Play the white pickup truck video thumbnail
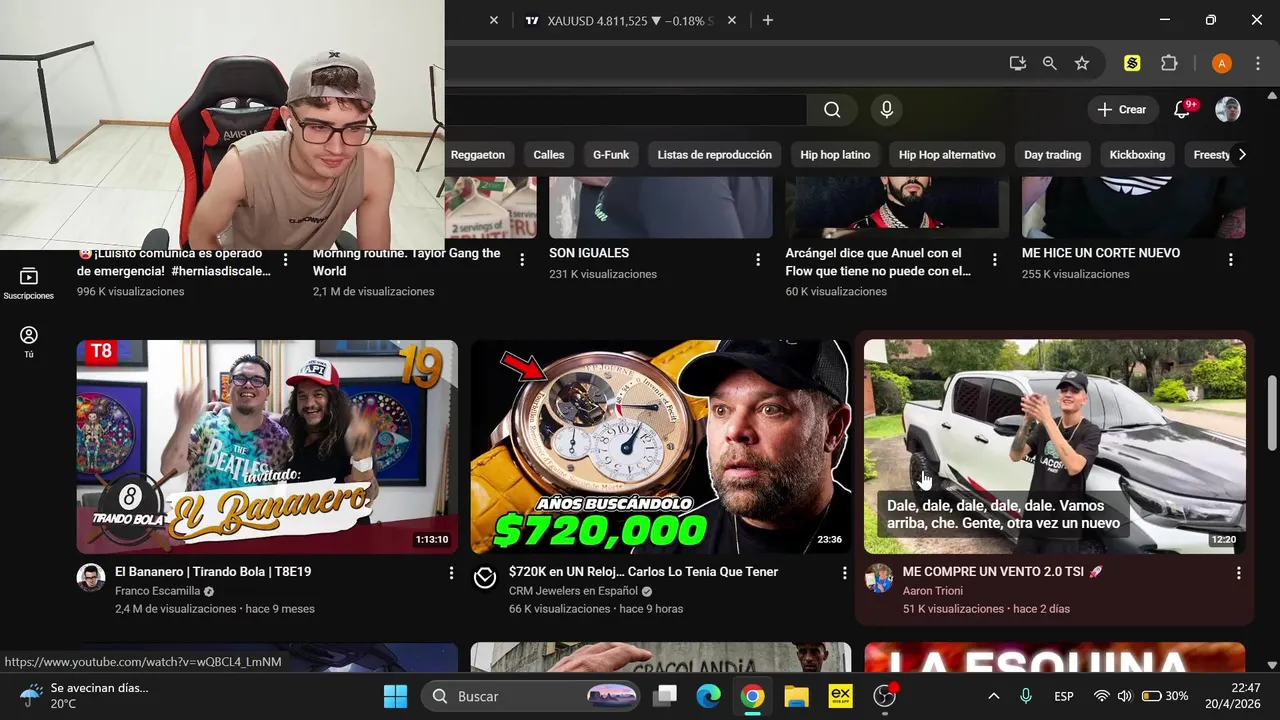 (x=1055, y=446)
